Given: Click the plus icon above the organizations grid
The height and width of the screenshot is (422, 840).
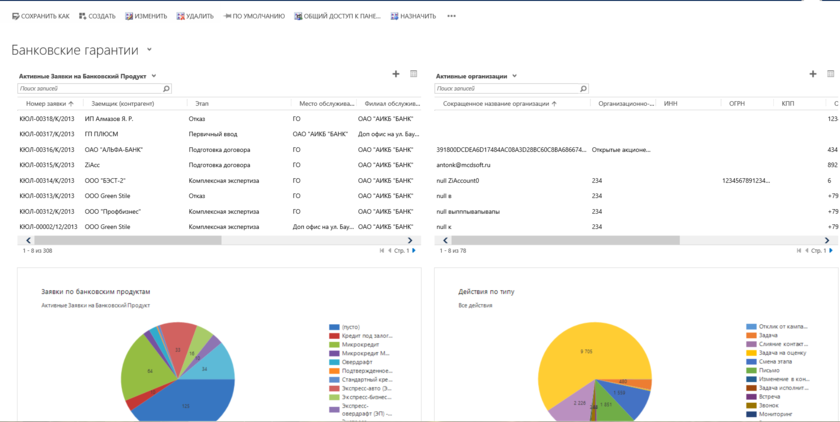Looking at the screenshot, I should coord(813,74).
